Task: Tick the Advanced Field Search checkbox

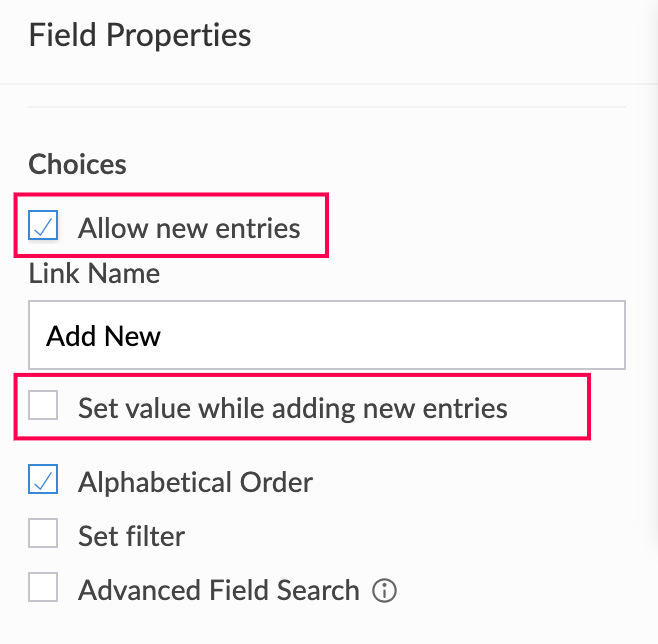Action: 43,589
